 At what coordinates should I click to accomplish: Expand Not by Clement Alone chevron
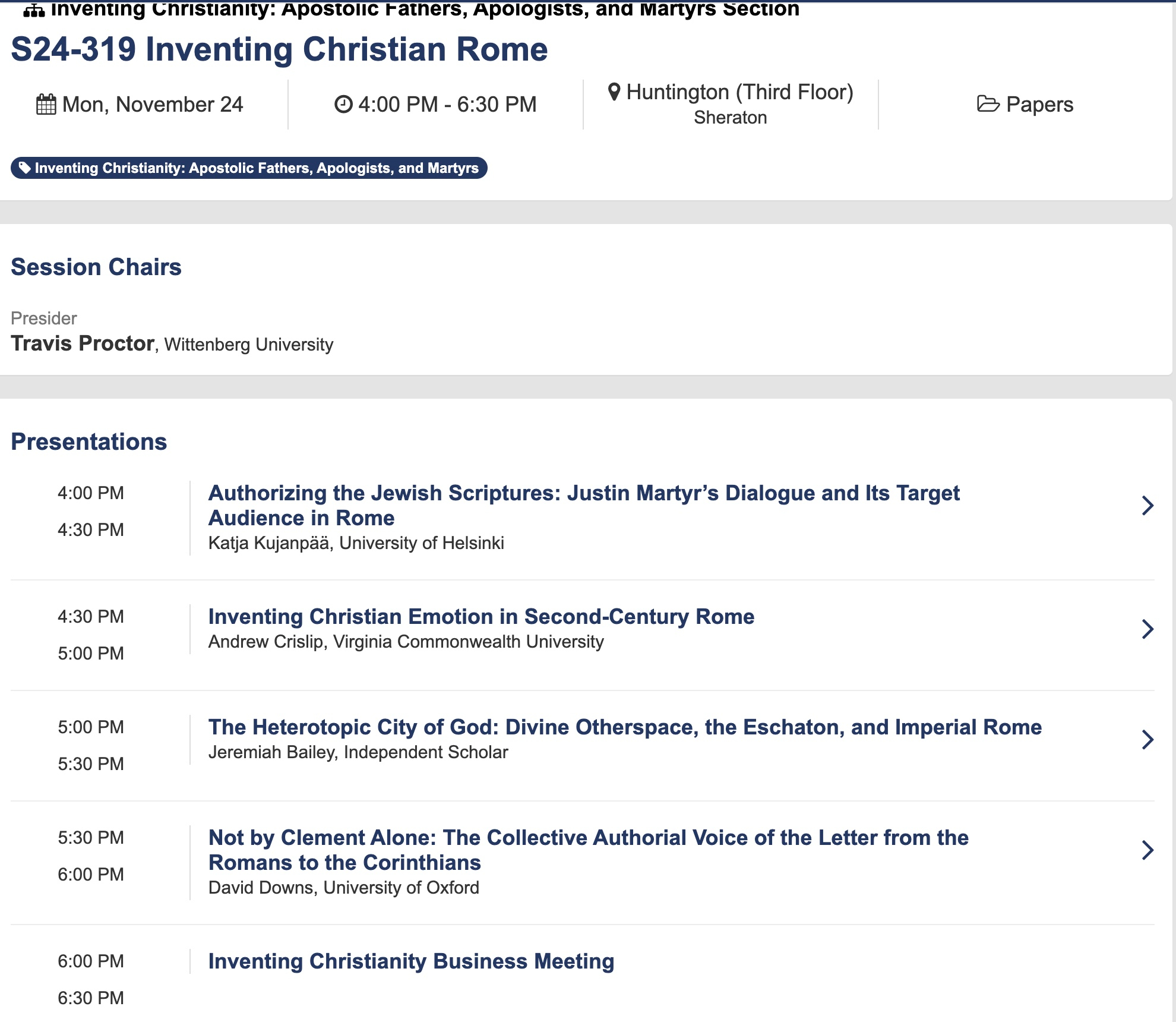tap(1147, 850)
